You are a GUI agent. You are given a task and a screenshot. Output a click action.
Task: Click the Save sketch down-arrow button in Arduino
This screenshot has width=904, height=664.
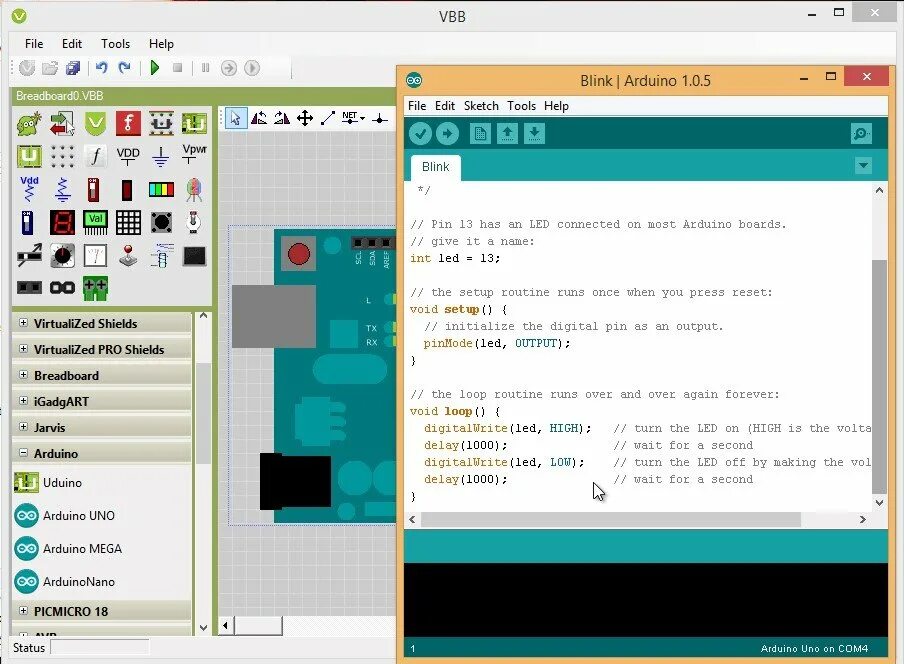(534, 134)
